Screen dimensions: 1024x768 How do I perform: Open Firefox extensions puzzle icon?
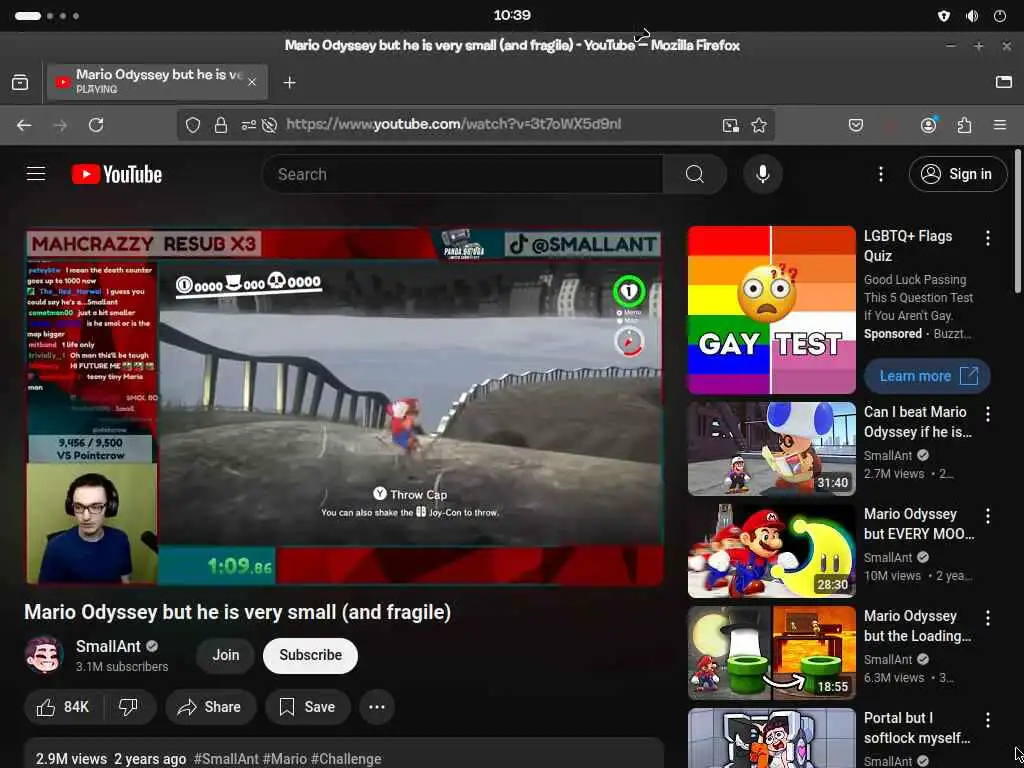(x=965, y=125)
